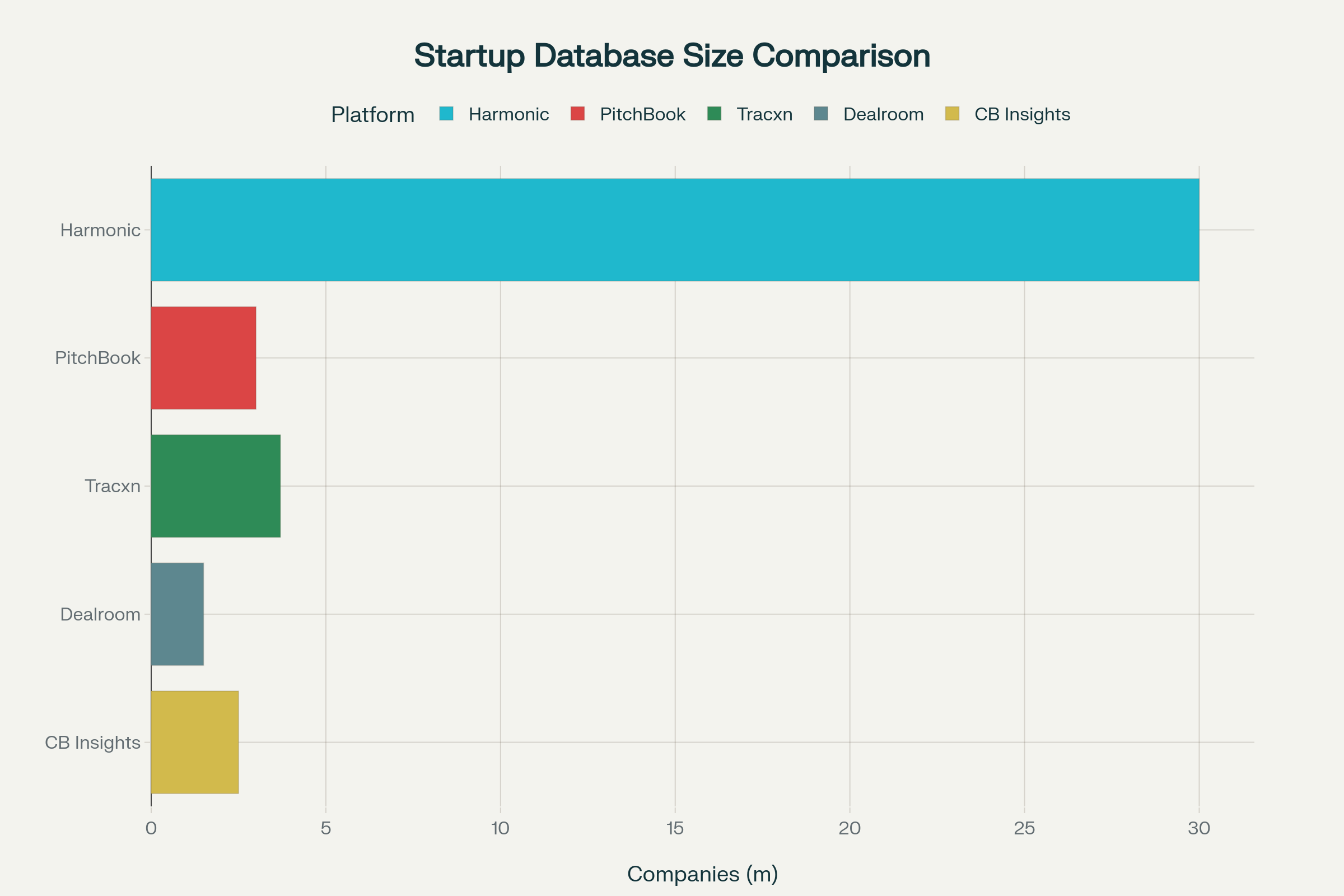Click the Tracxn green legend swatch
The image size is (1344, 896).
(x=715, y=114)
